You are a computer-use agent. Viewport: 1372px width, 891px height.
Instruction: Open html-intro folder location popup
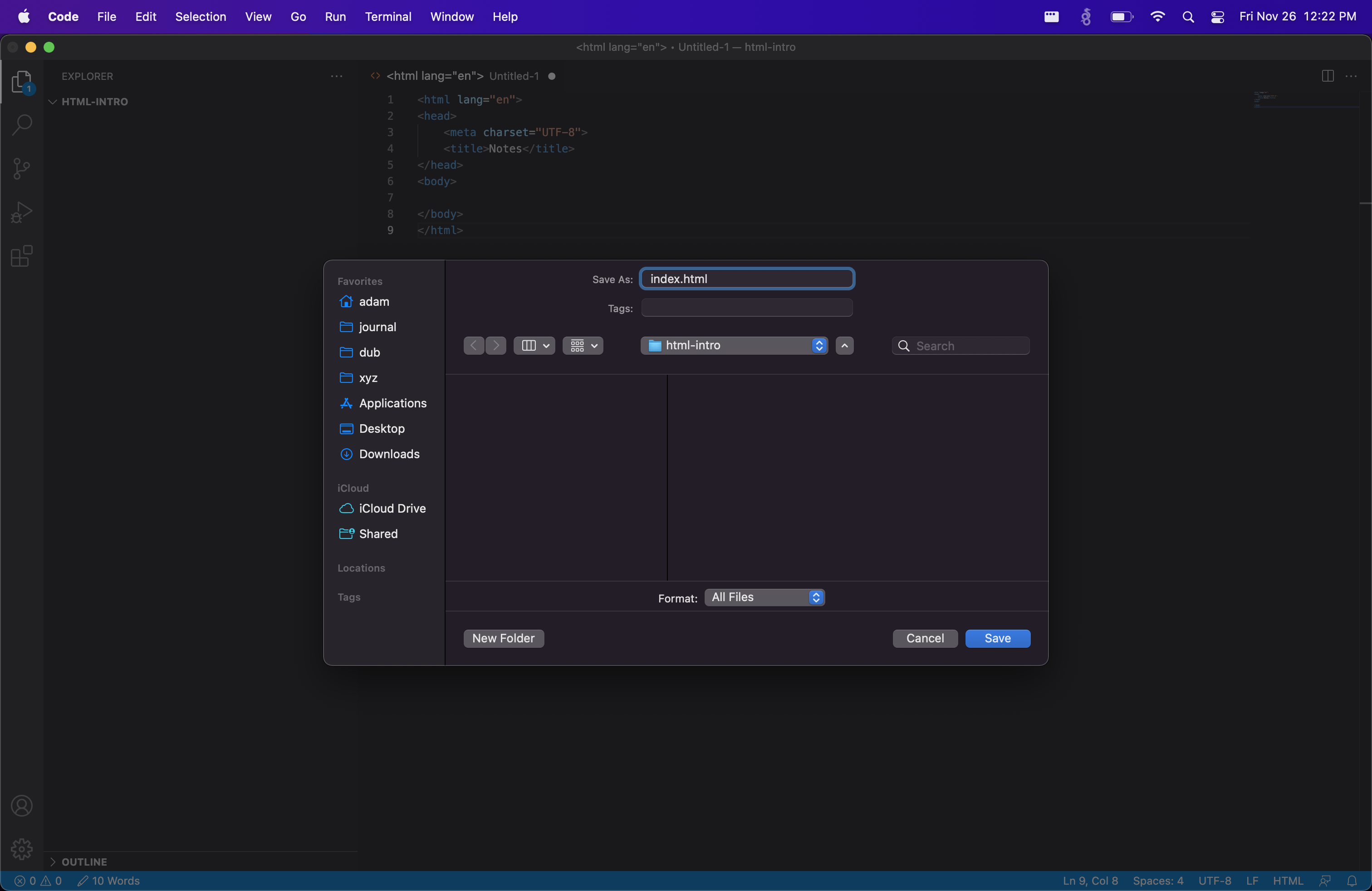coord(734,345)
